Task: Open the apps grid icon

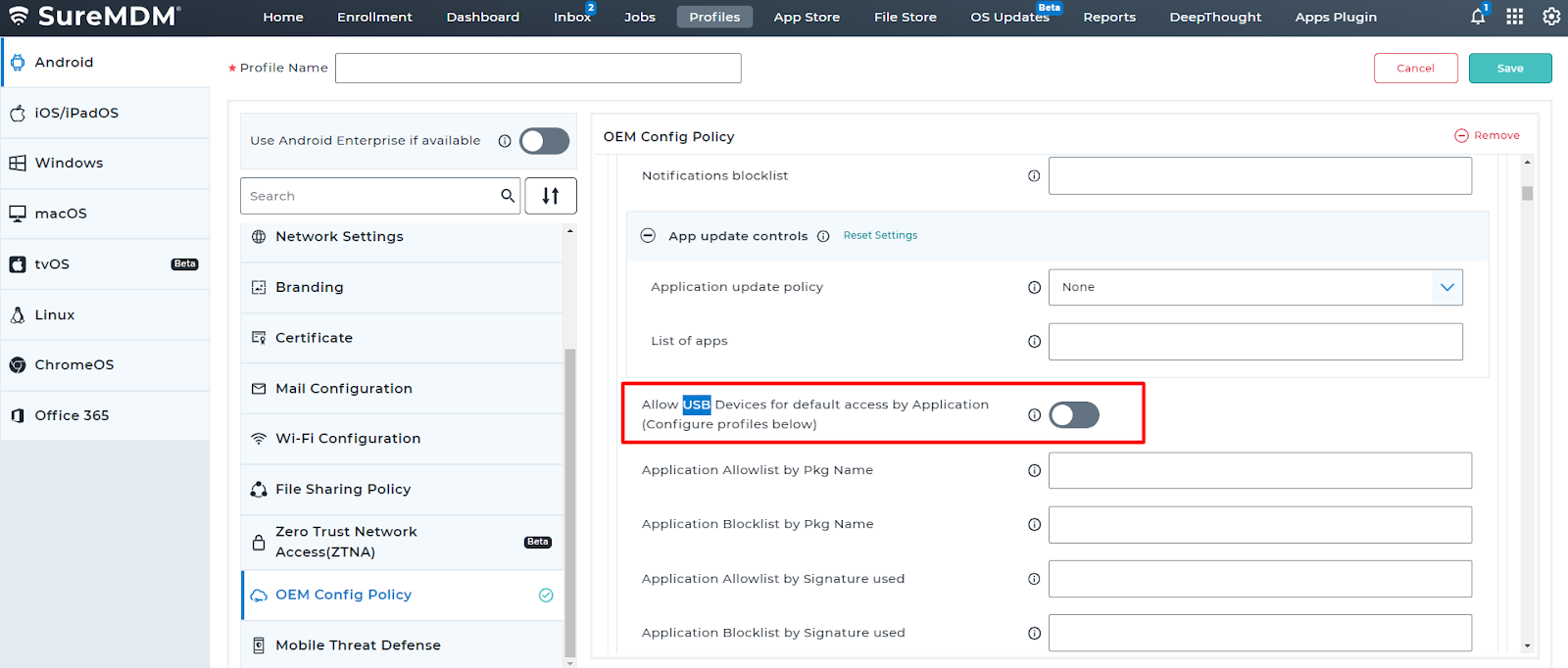Action: coord(1515,17)
